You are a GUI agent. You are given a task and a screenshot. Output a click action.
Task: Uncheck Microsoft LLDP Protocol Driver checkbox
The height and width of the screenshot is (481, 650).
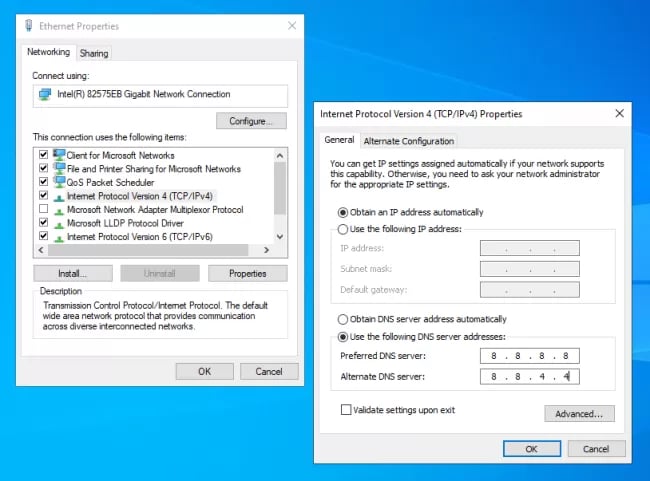[x=44, y=222]
